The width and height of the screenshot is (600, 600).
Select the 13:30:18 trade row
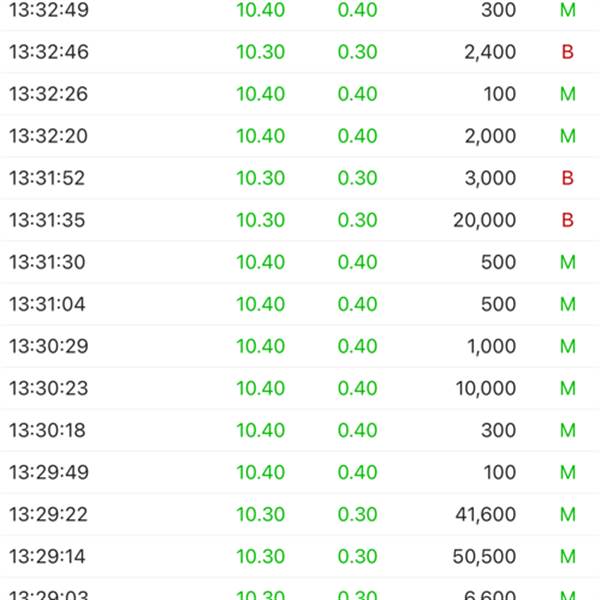(300, 430)
